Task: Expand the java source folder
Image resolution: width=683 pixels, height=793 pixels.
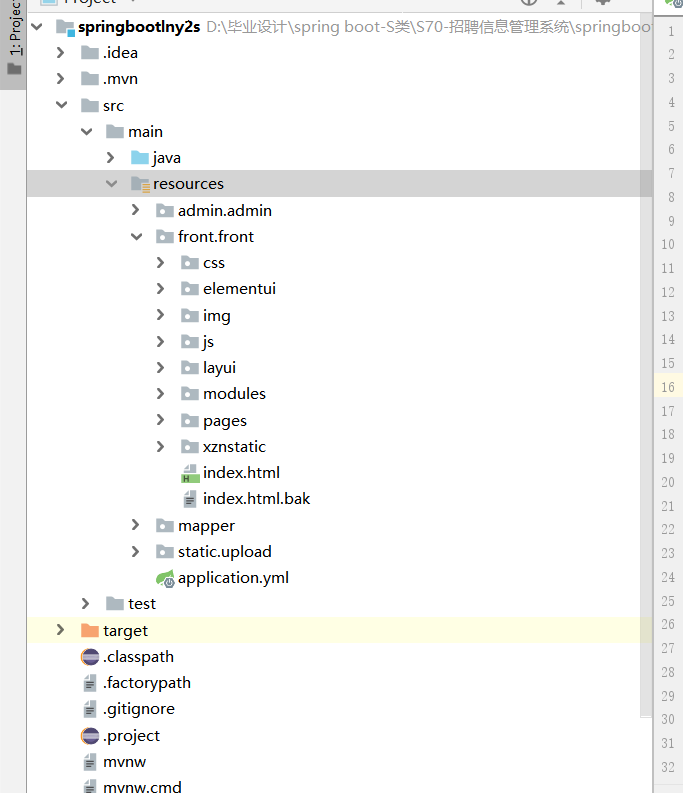Action: (111, 158)
